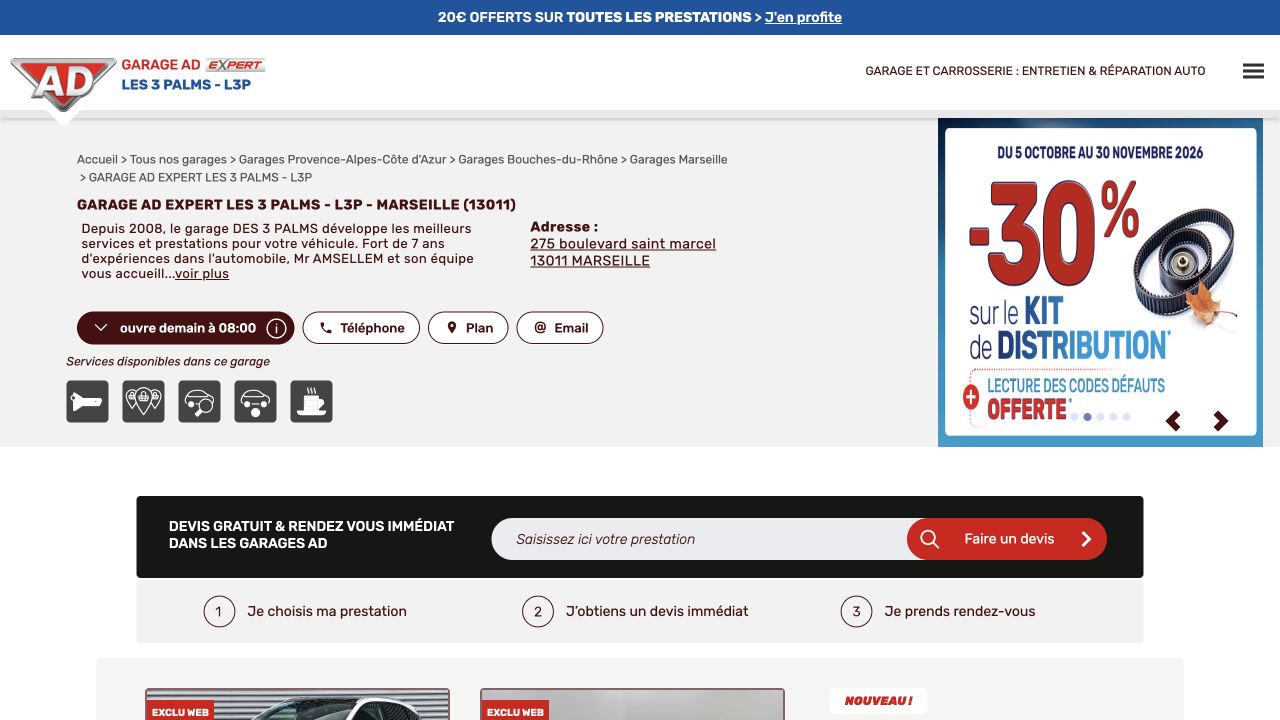Image resolution: width=1280 pixels, height=720 pixels.
Task: Click the 'GARAGE AD EXPERT LES 3 PALMS - L3P - MARSEILLE (13011)' heading
Action: pyautogui.click(x=296, y=205)
